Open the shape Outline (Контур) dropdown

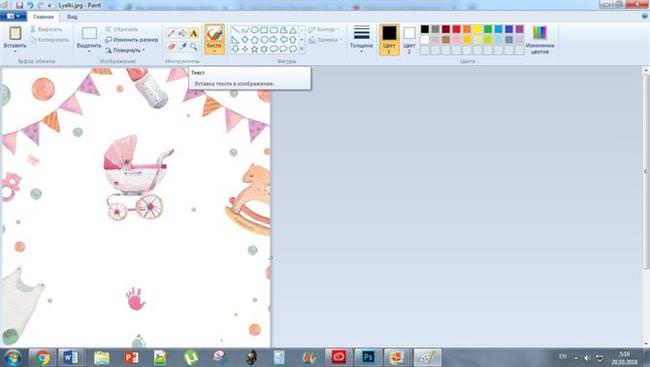pos(323,29)
